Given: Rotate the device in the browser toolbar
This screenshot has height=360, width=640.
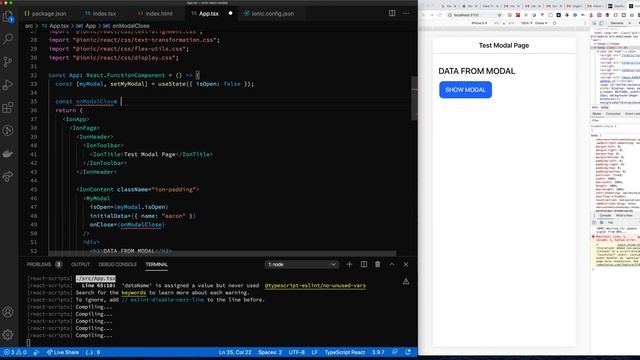Looking at the screenshot, I should tap(554, 23).
